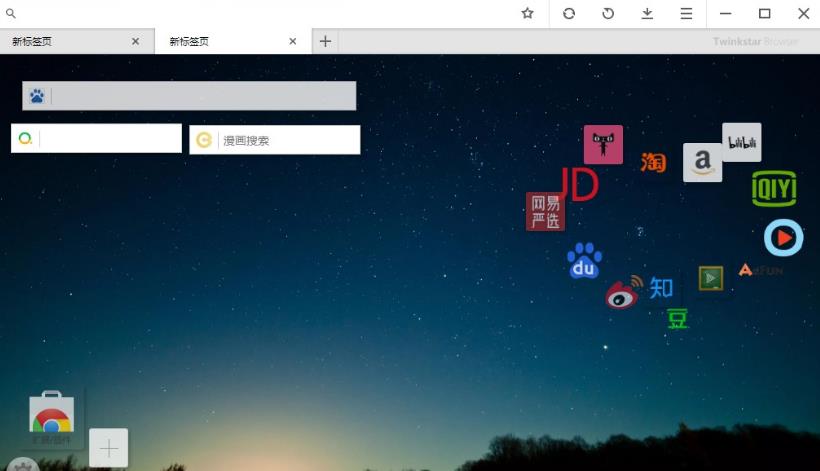The height and width of the screenshot is (471, 820).
Task: Select the second 新标签页 tab
Action: pyautogui.click(x=233, y=41)
